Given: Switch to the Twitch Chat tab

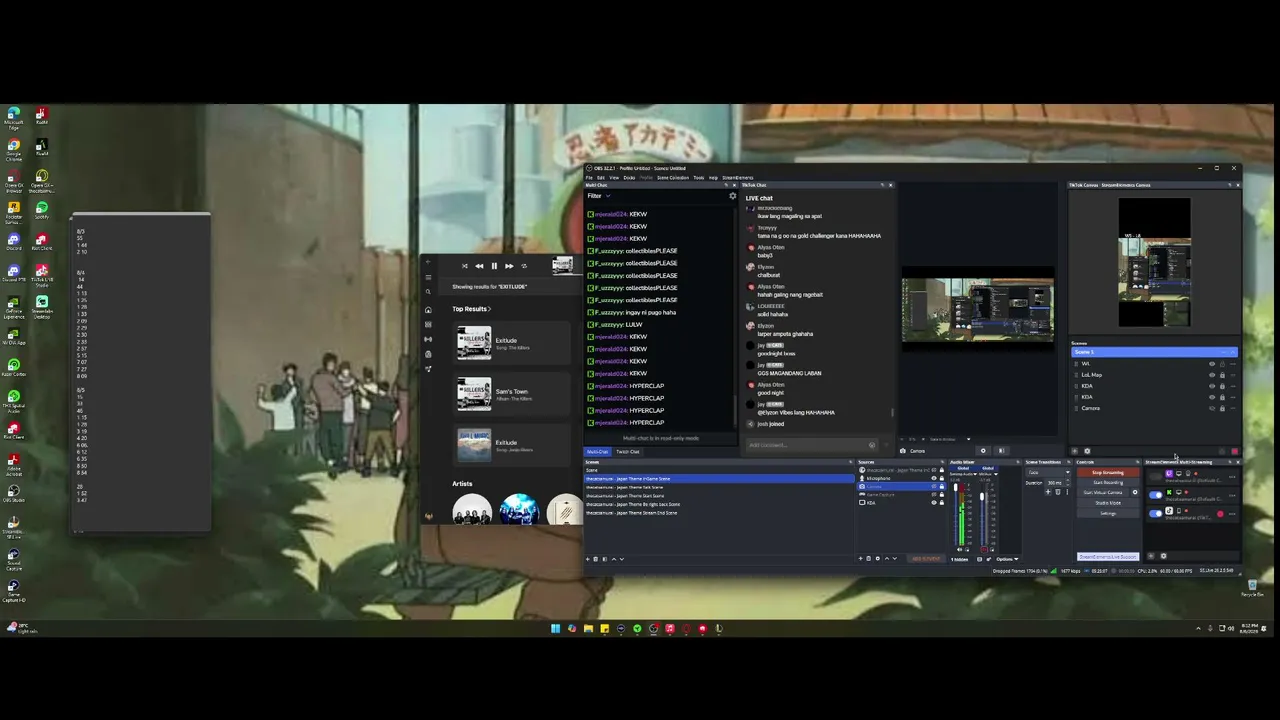Looking at the screenshot, I should click(627, 452).
